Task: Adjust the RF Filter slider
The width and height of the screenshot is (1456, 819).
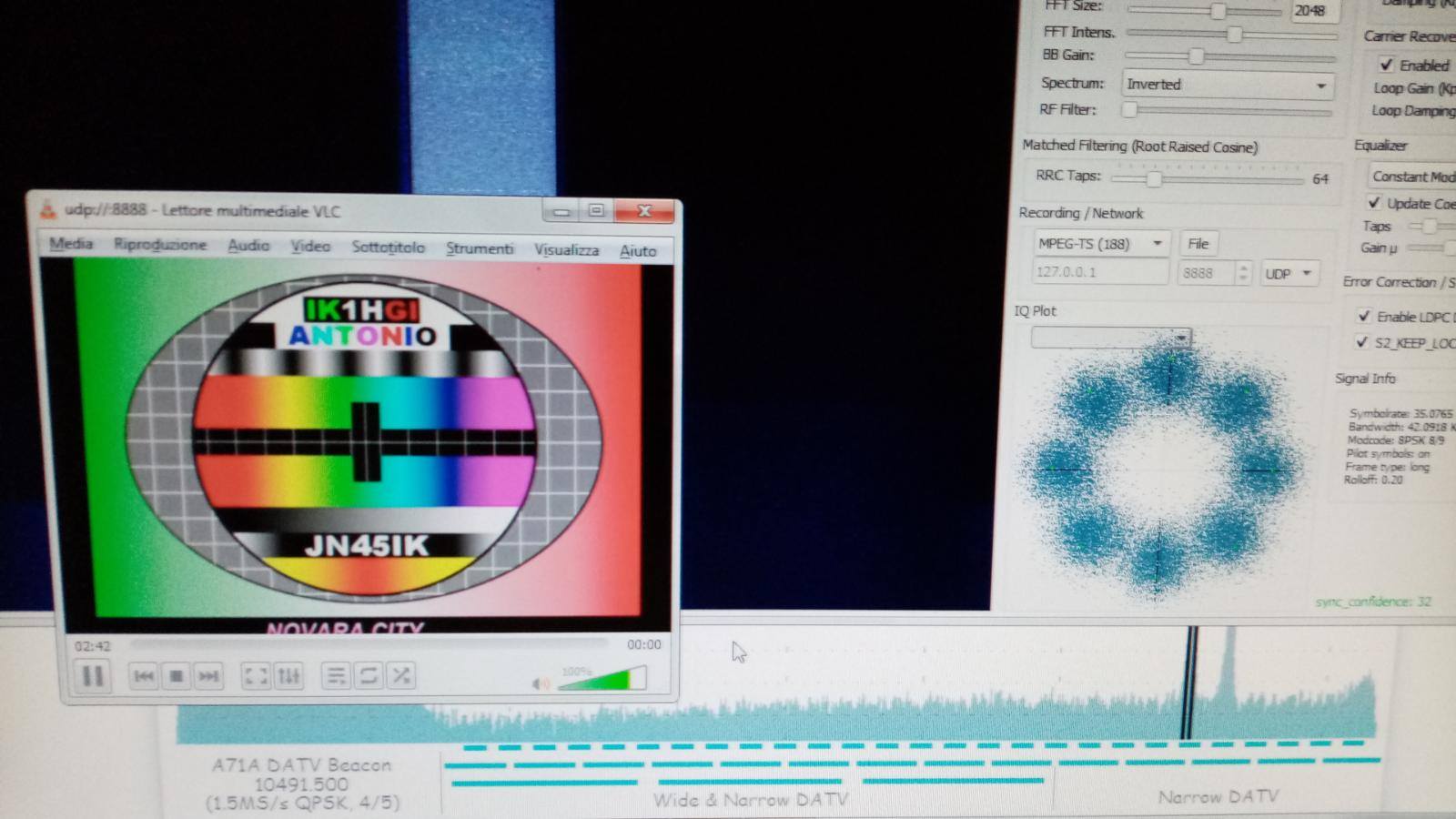Action: pos(1228,111)
